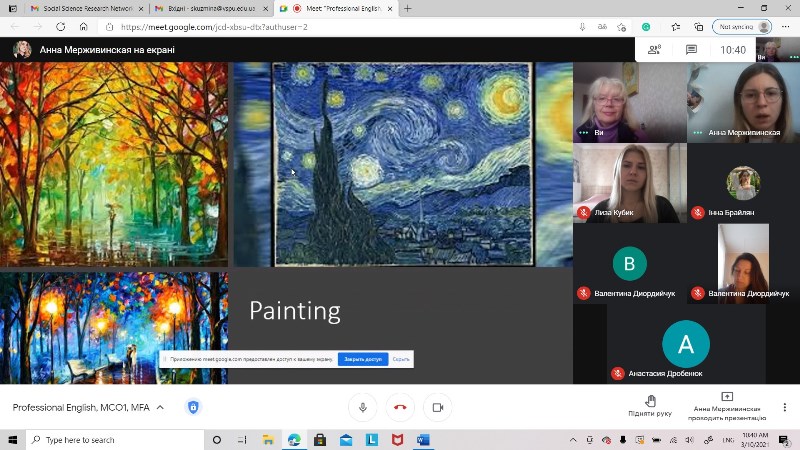Open the Favorites list icon

coord(676,27)
